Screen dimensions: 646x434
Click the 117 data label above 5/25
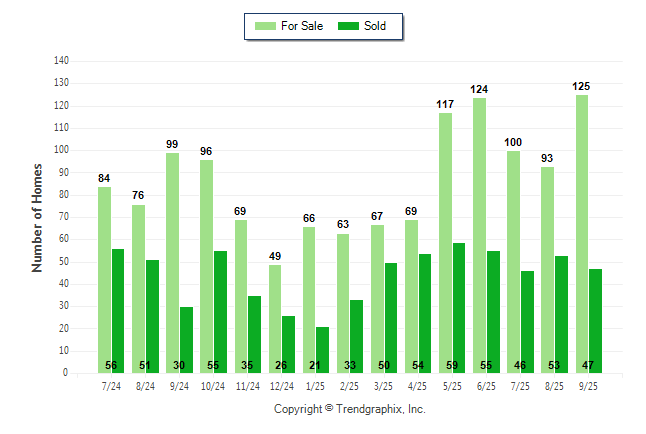click(445, 105)
